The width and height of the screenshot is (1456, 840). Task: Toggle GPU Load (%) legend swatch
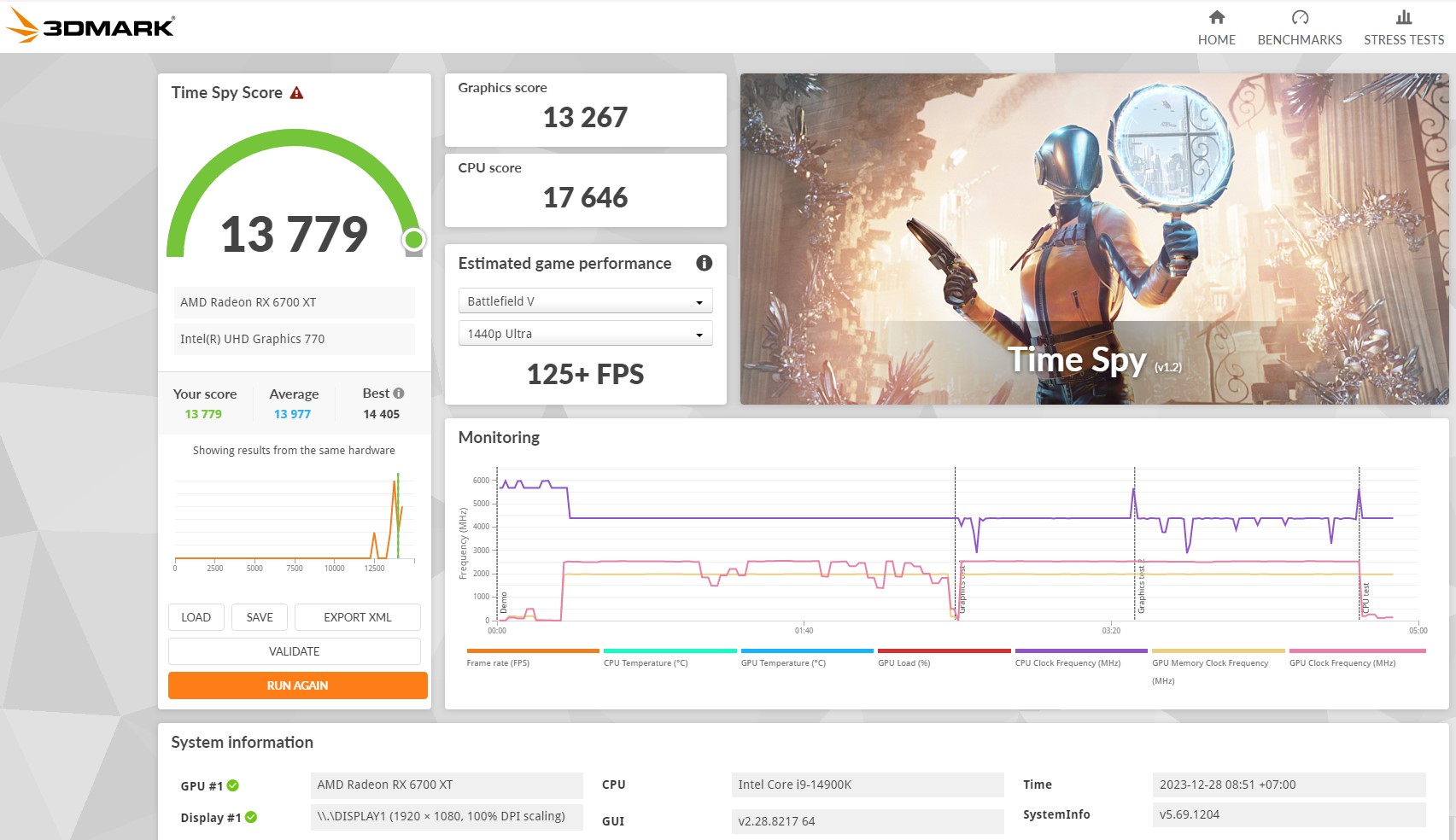[944, 650]
